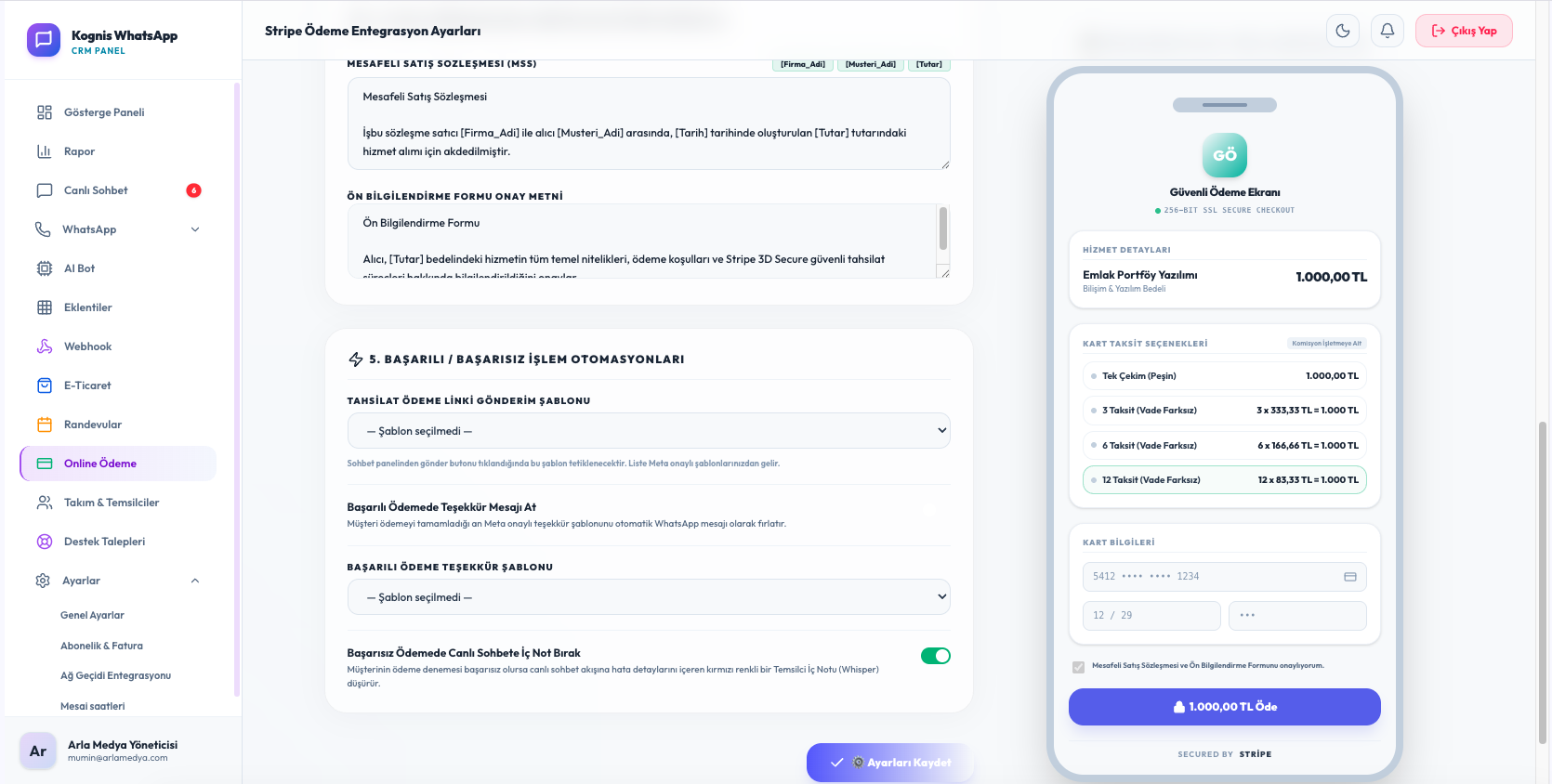Viewport: 1552px width, 784px height.
Task: Click the Randevular calendar icon
Action: coord(44,425)
